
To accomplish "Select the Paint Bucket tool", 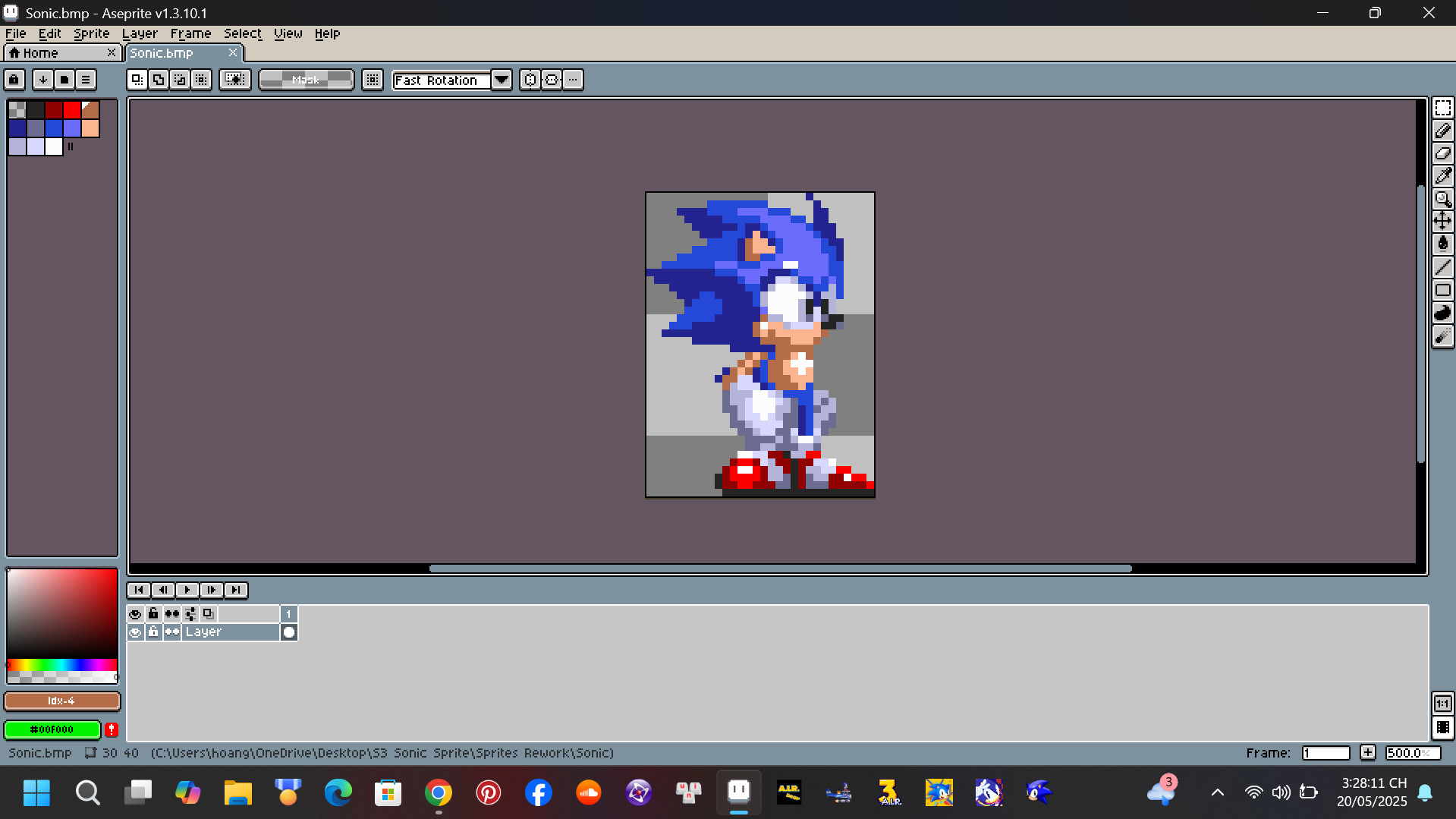I will pos(1442,244).
